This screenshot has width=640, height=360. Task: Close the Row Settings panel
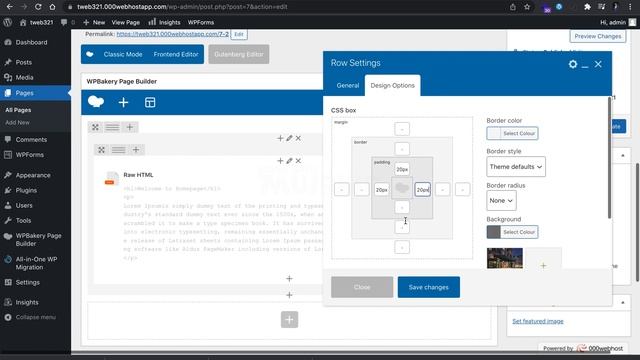(598, 64)
